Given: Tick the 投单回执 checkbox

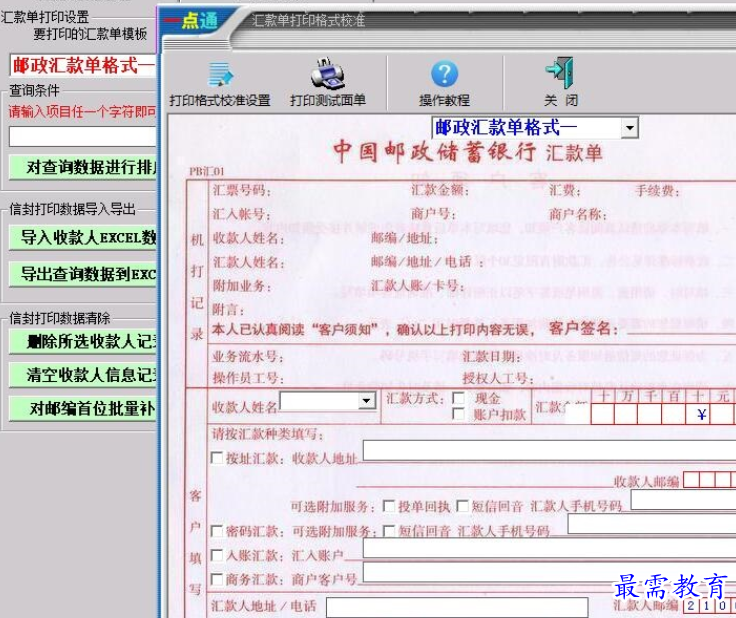Looking at the screenshot, I should (389, 506).
